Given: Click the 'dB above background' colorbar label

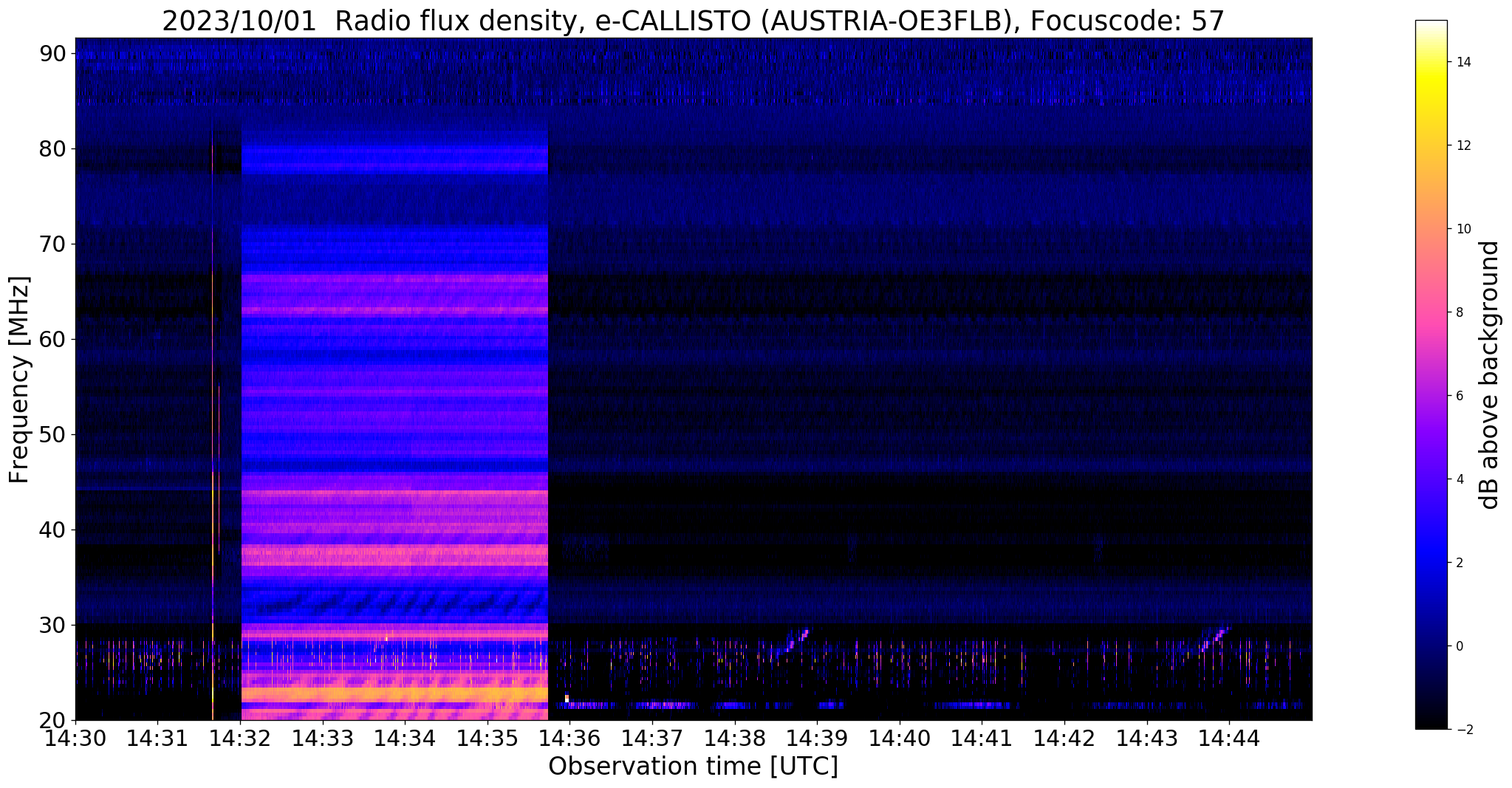Looking at the screenshot, I should [1490, 375].
